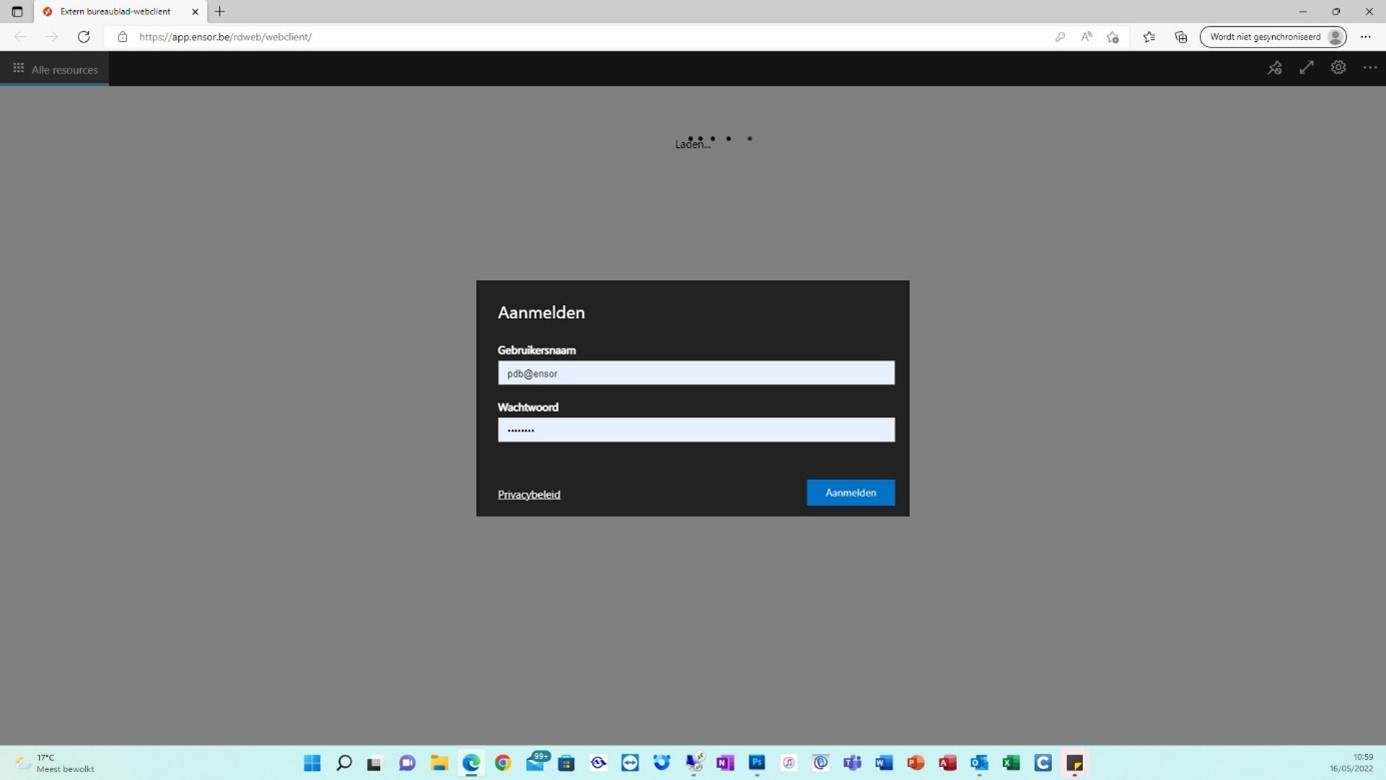Enter full screen with the double-arrow icon
Image resolution: width=1386 pixels, height=780 pixels.
tap(1306, 68)
